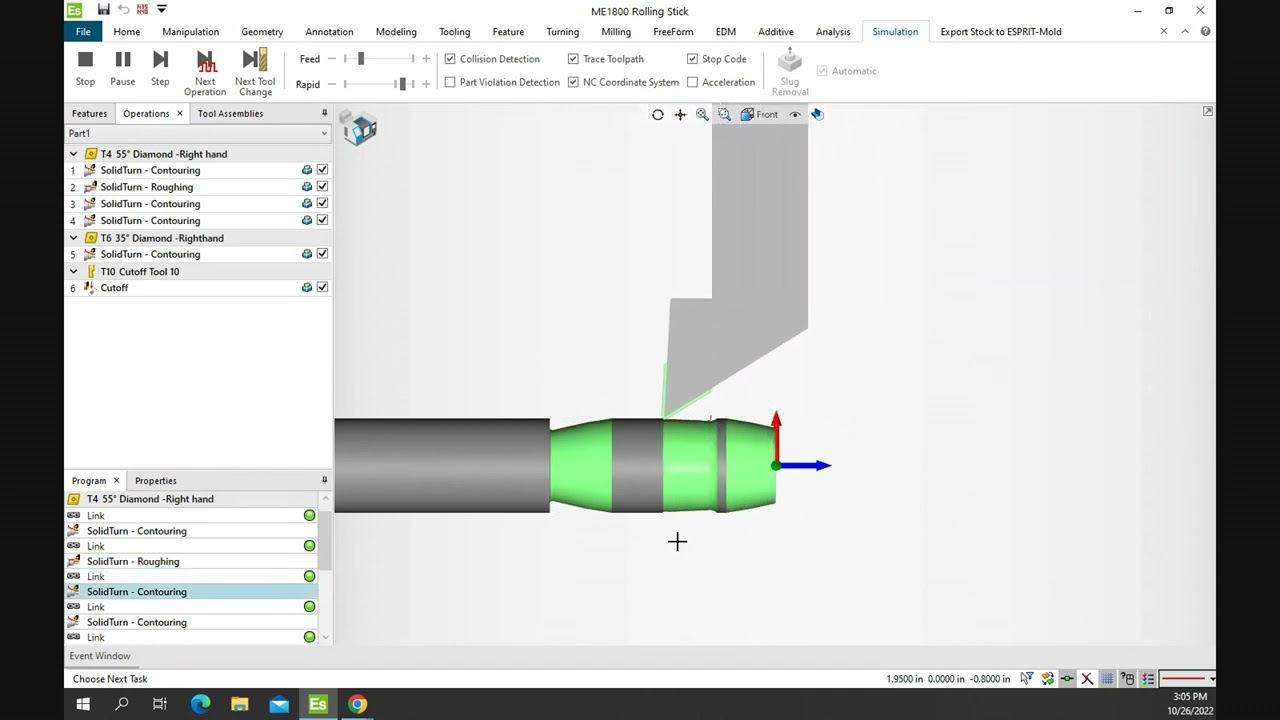The height and width of the screenshot is (720, 1280).
Task: Click the X intersection snap icon
Action: [x=1087, y=679]
